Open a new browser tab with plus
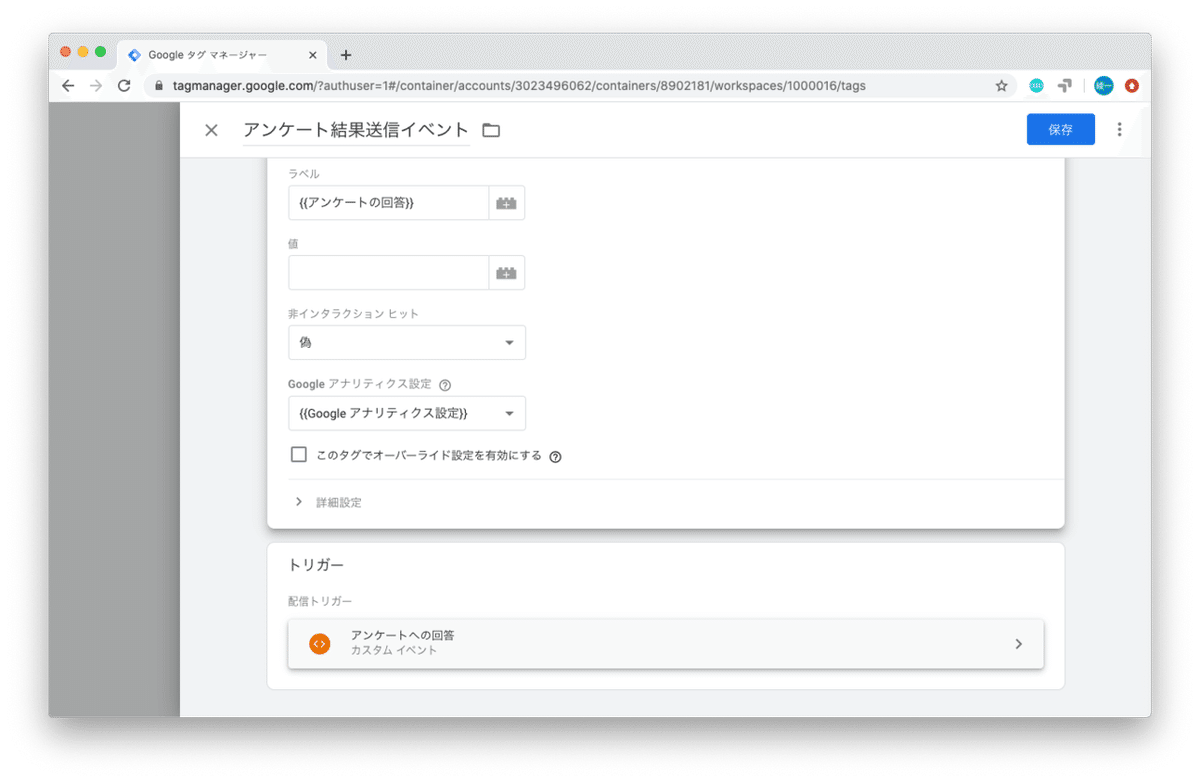Viewport: 1200px width, 782px height. tap(346, 55)
